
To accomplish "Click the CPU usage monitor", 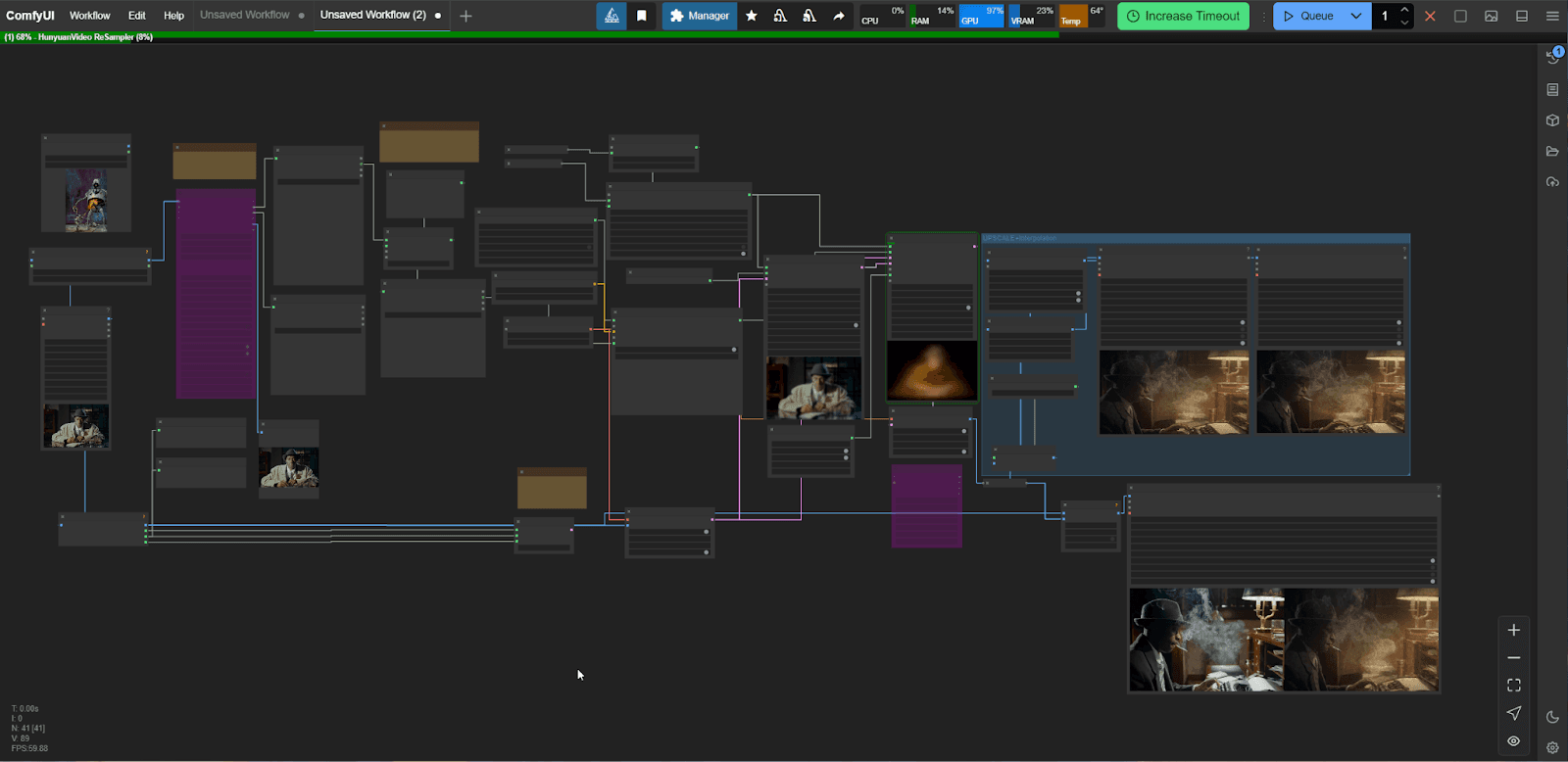I will coord(883,16).
